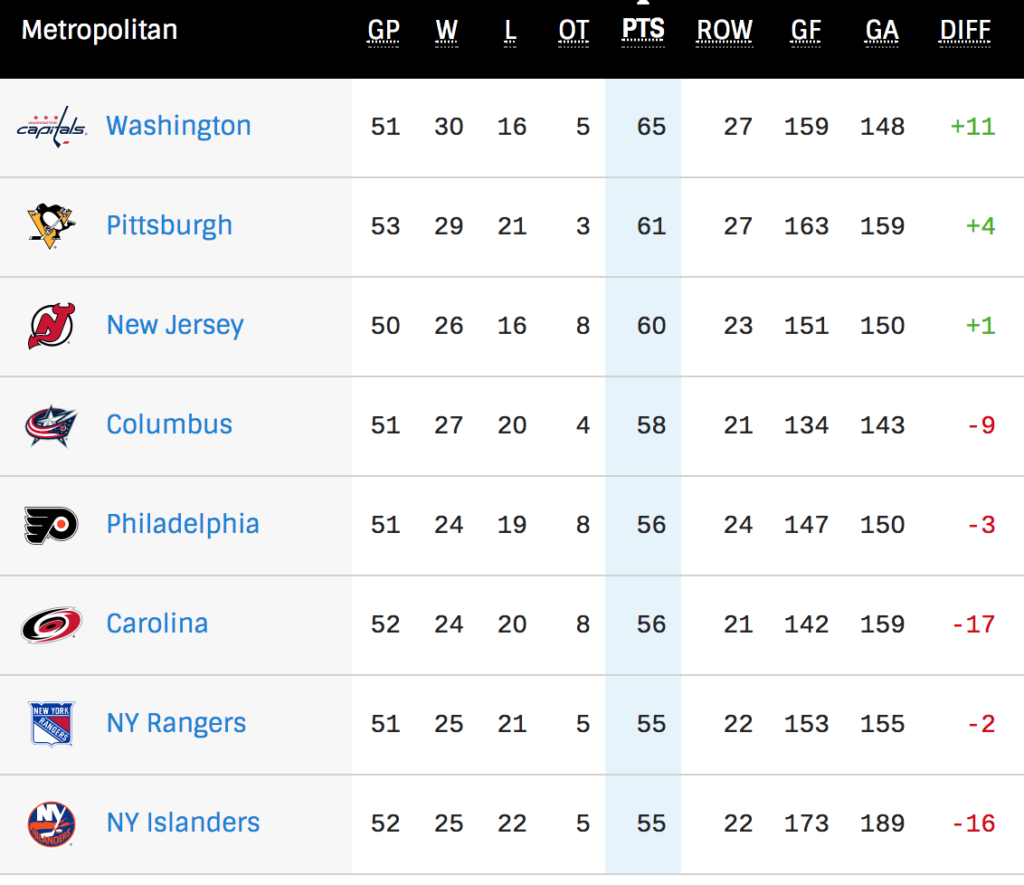Sort by OT column header

click(573, 31)
